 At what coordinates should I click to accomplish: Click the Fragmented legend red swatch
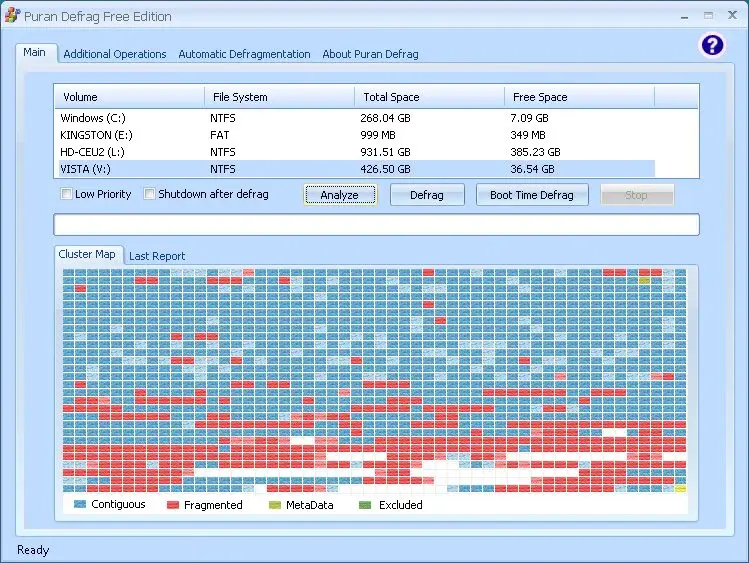coord(172,505)
